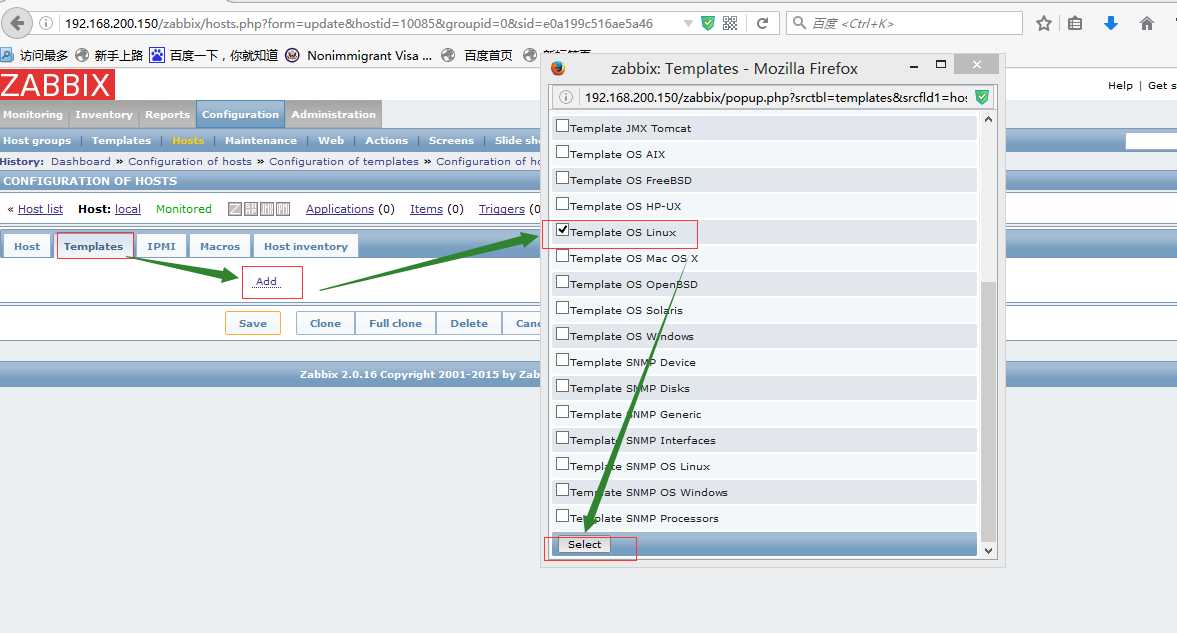Open the 新手上路 bookmark
The height and width of the screenshot is (633, 1177).
pyautogui.click(x=109, y=55)
